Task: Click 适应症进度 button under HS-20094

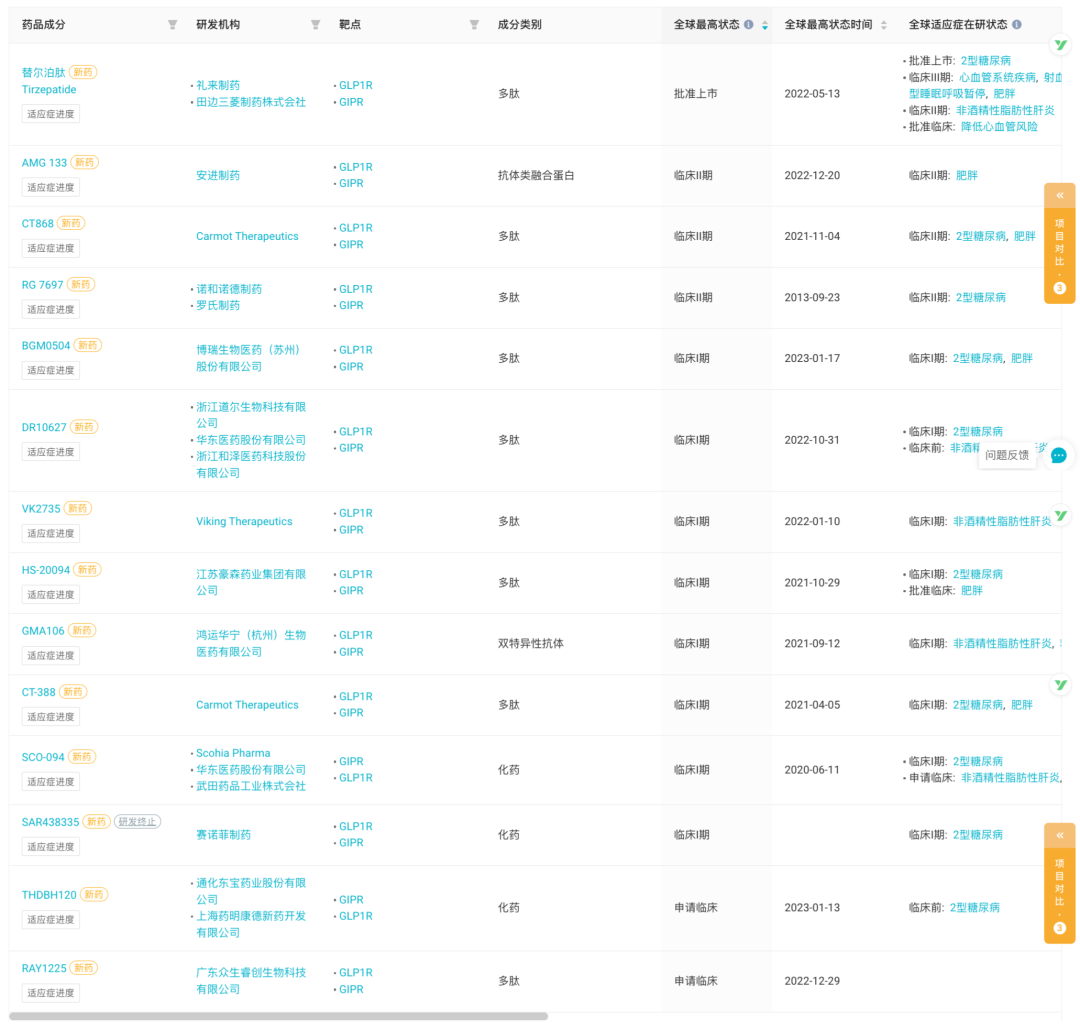Action: point(50,594)
